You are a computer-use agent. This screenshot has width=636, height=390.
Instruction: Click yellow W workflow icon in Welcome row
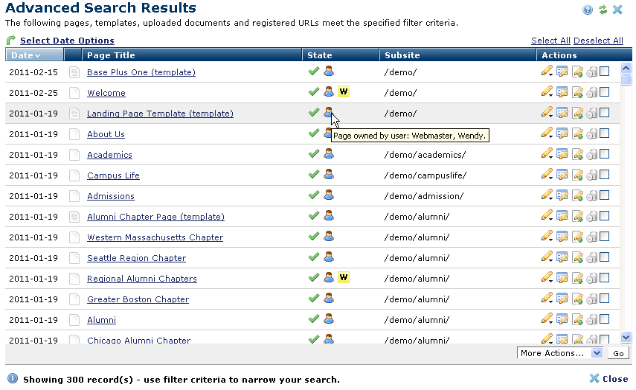(344, 92)
